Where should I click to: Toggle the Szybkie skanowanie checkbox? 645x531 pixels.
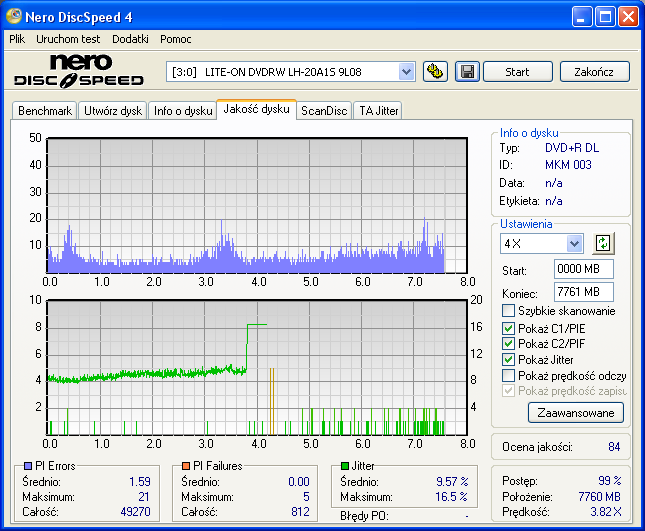(x=508, y=310)
